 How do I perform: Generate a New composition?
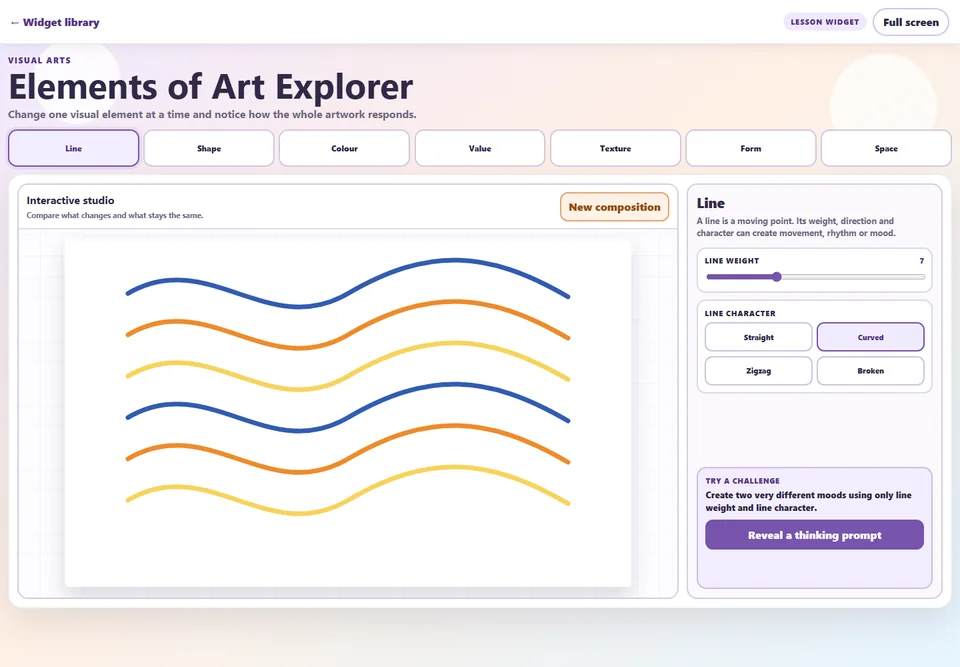(614, 207)
